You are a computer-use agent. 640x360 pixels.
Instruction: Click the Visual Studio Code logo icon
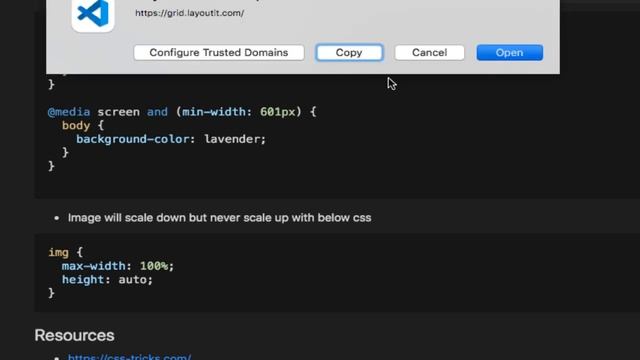93,14
